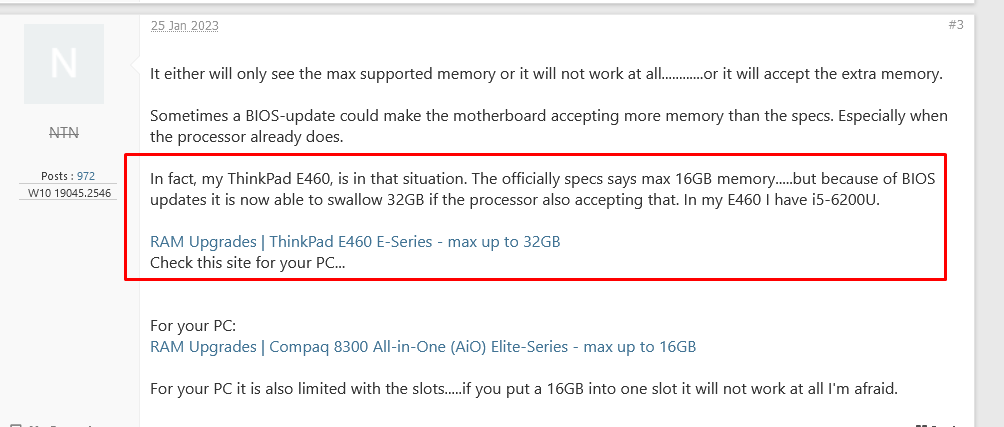1004x427 pixels.
Task: Open the 25 Jan 2023 post date
Action: 184,26
